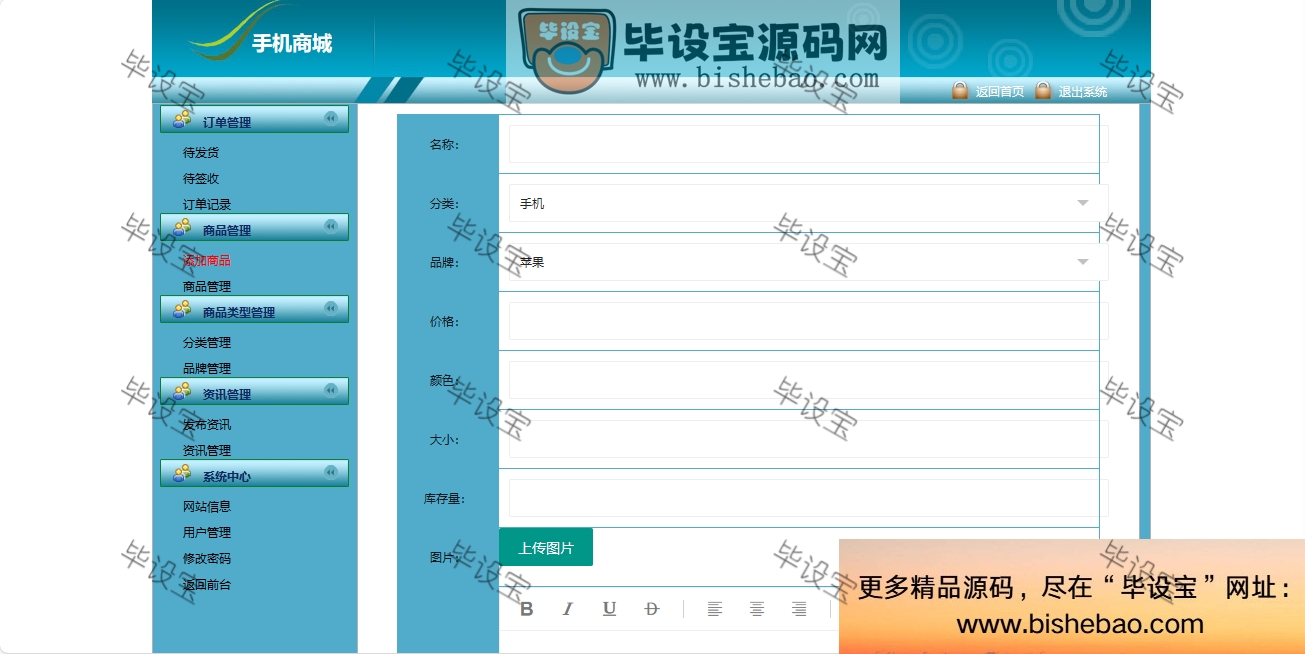This screenshot has height=654, width=1305.
Task: Open 用户管理 in the sidebar
Action: coord(207,533)
